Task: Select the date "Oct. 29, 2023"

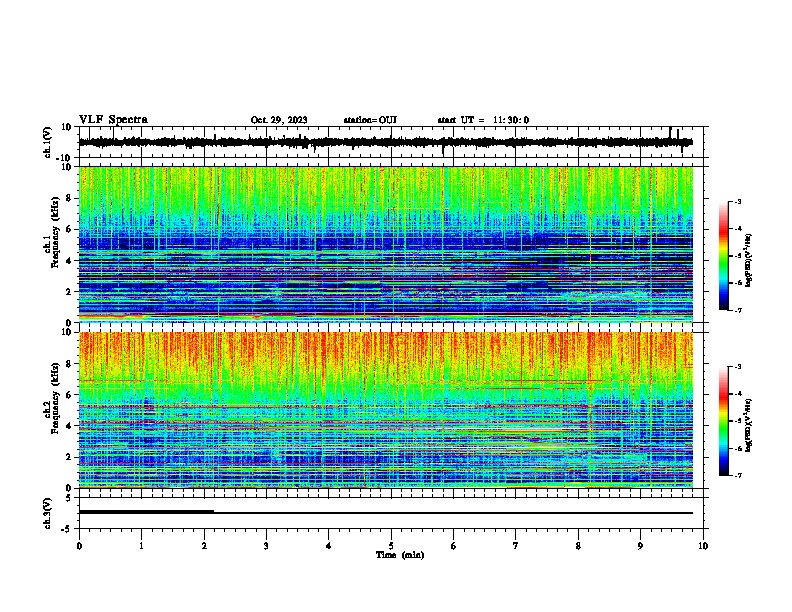Action: point(279,120)
